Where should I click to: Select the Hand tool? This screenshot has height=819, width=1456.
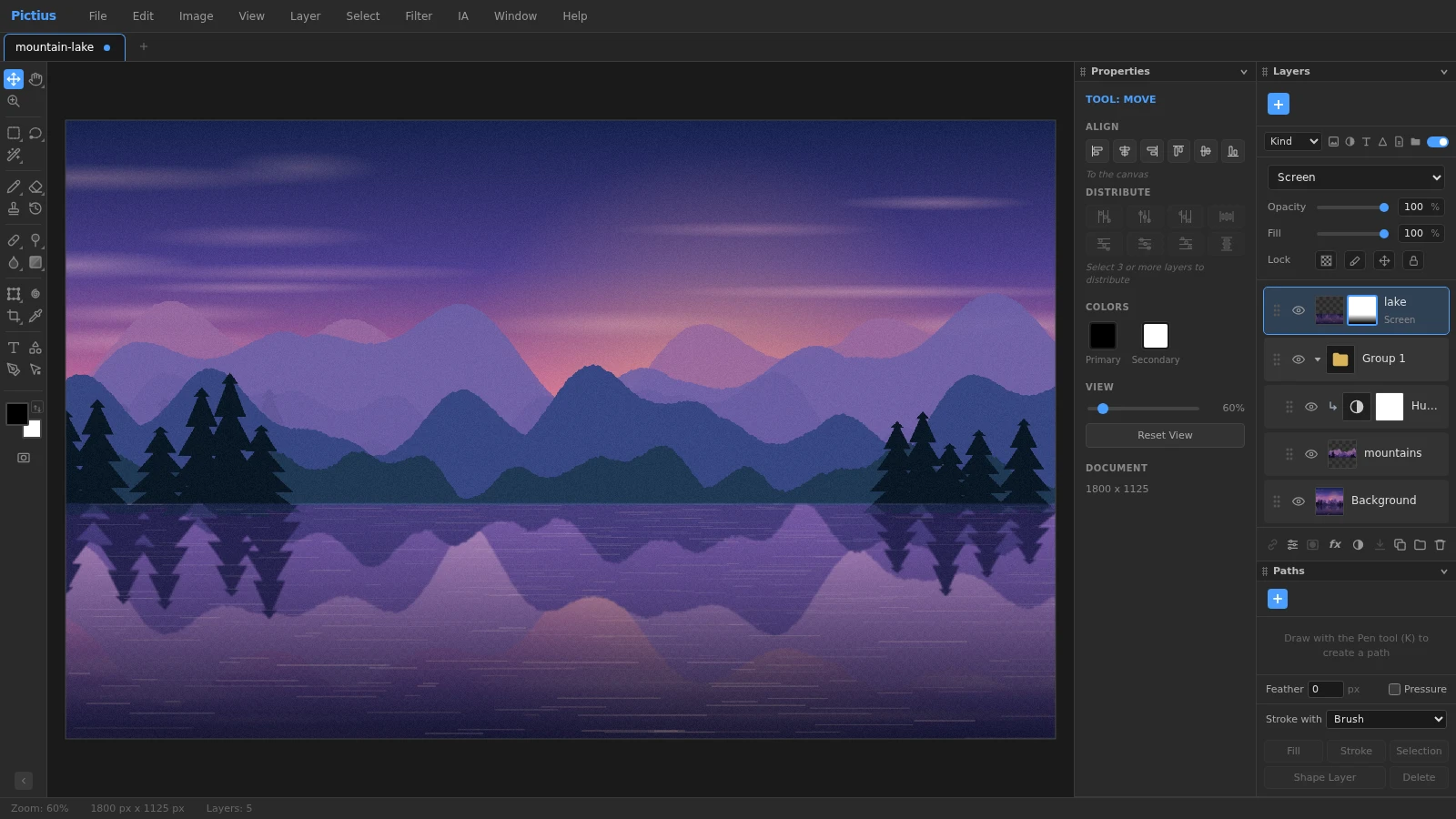point(35,79)
